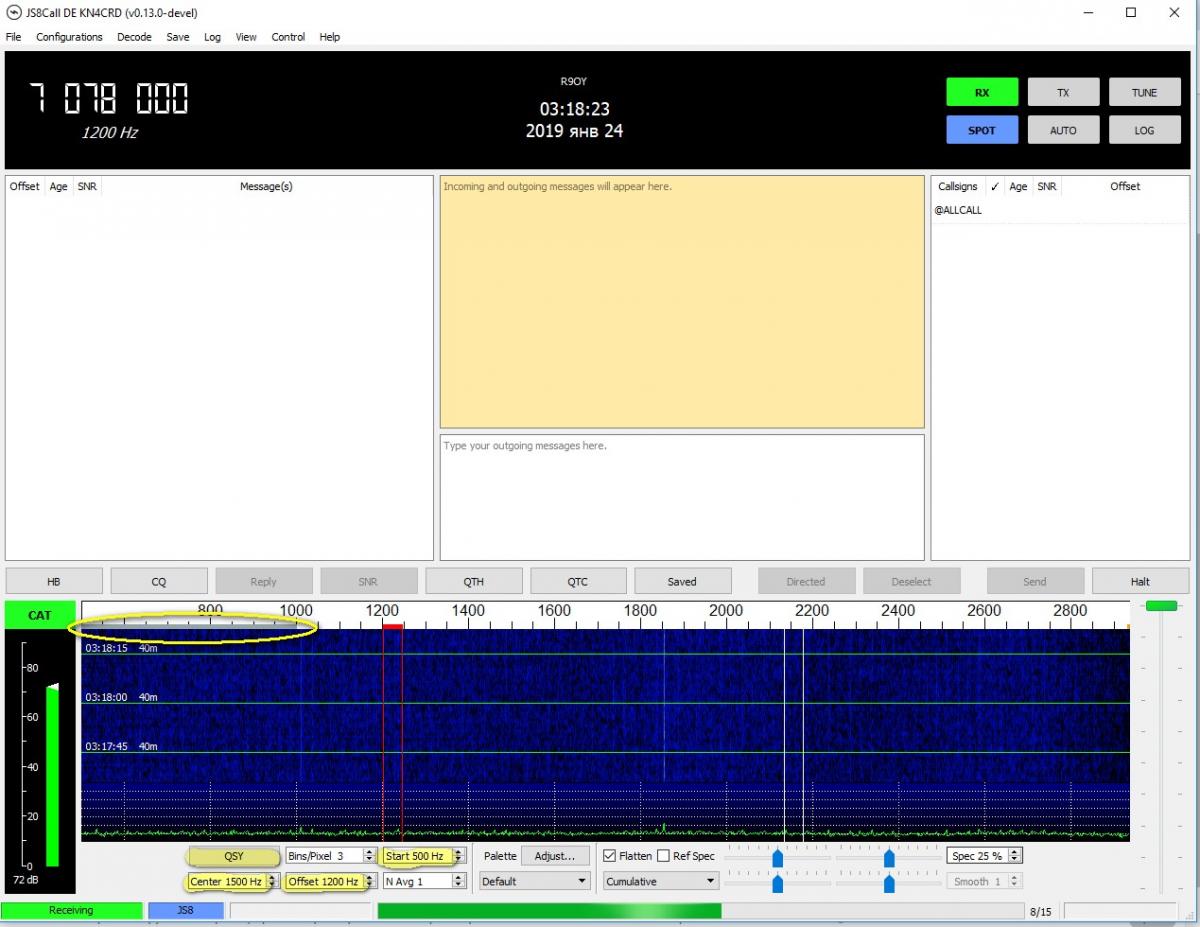Expand the Cumulative dropdown
This screenshot has height=927, width=1200.
point(661,881)
